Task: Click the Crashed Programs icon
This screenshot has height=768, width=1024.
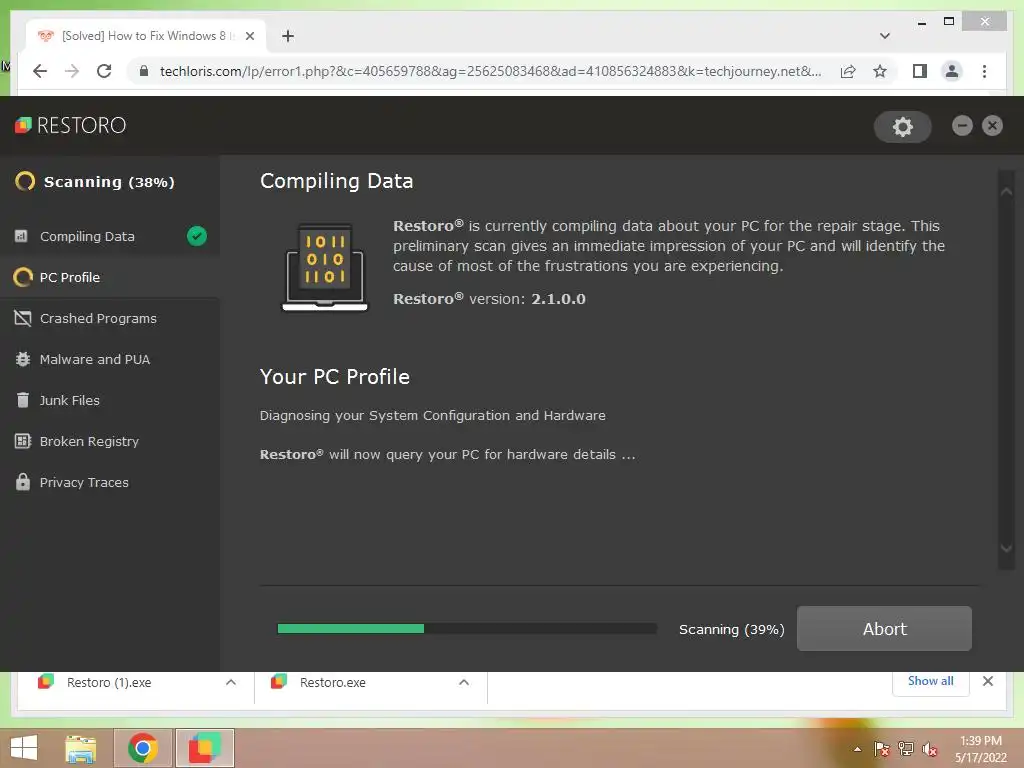Action: tap(23, 318)
